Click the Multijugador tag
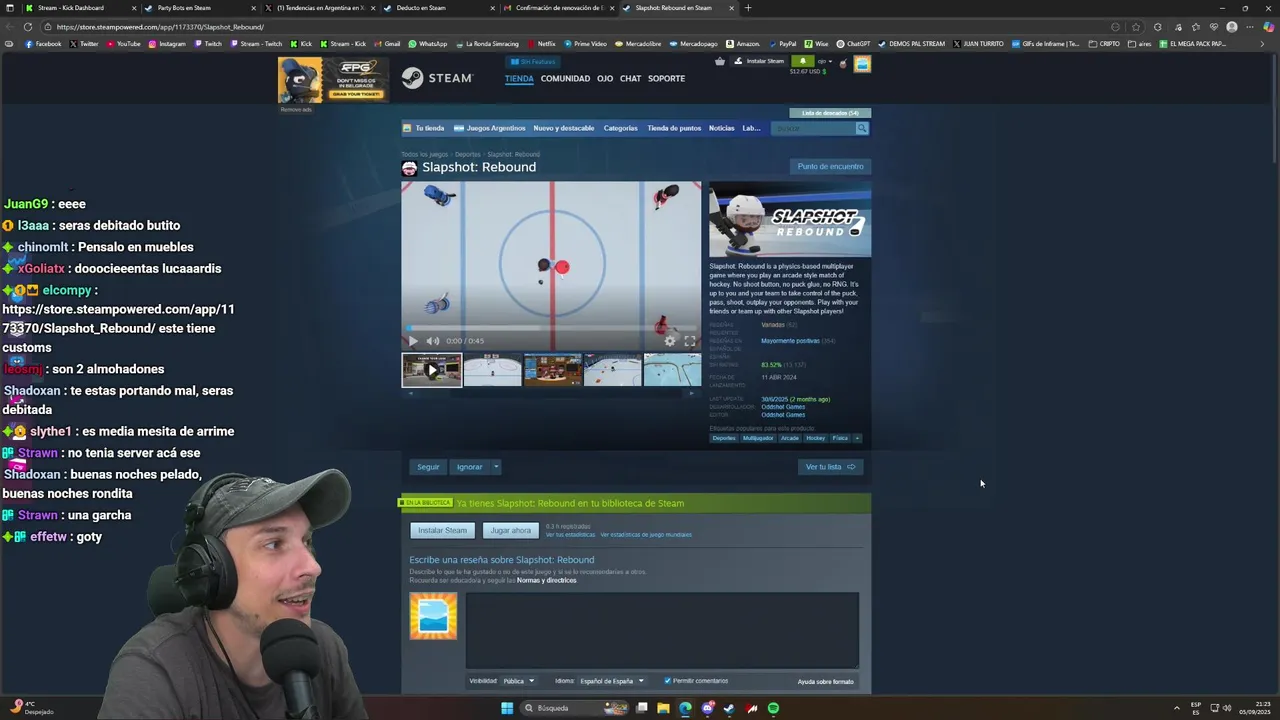 (757, 438)
